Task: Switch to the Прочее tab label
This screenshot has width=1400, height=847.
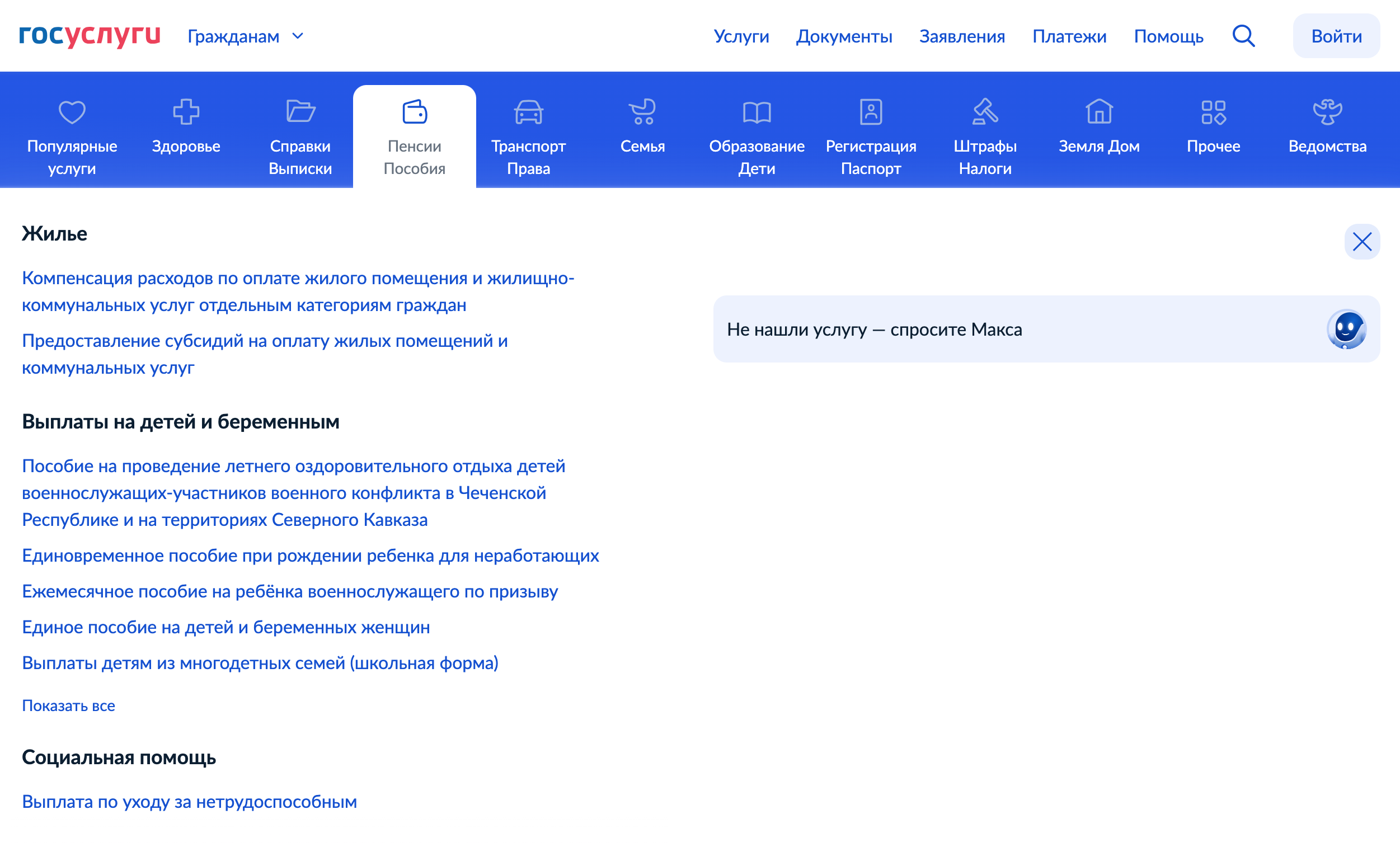Action: point(1214,146)
